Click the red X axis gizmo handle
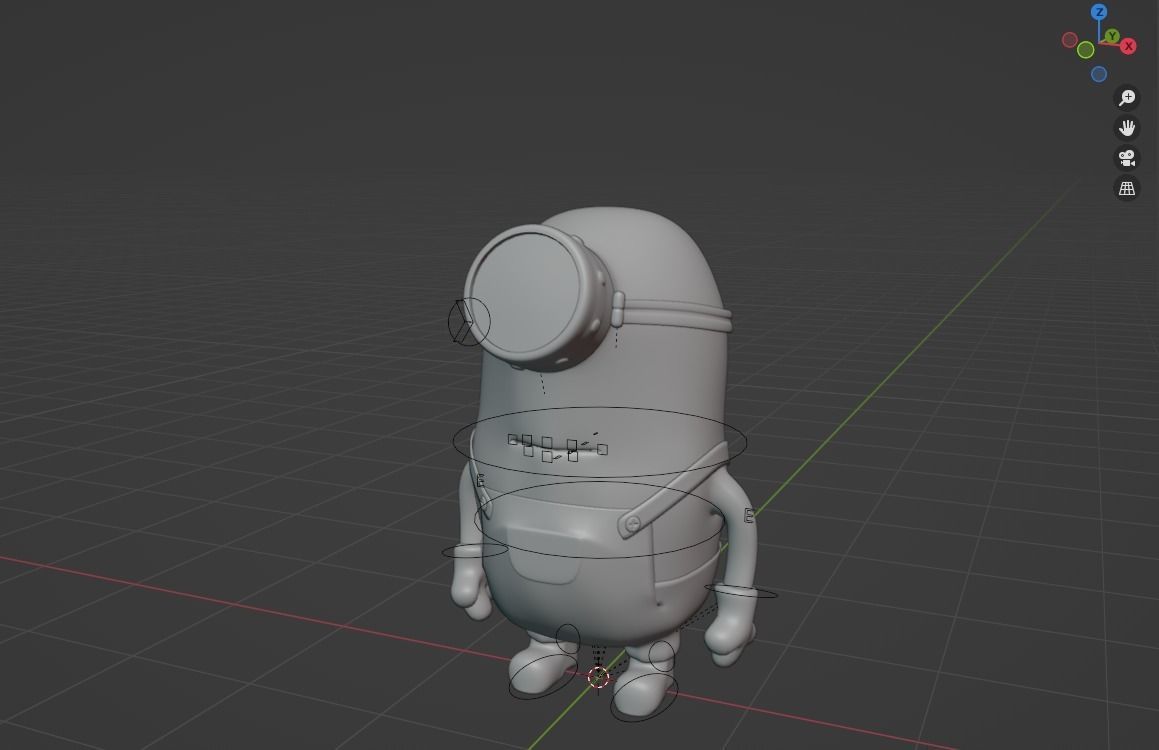Screen dimensions: 1159x750 point(1128,47)
